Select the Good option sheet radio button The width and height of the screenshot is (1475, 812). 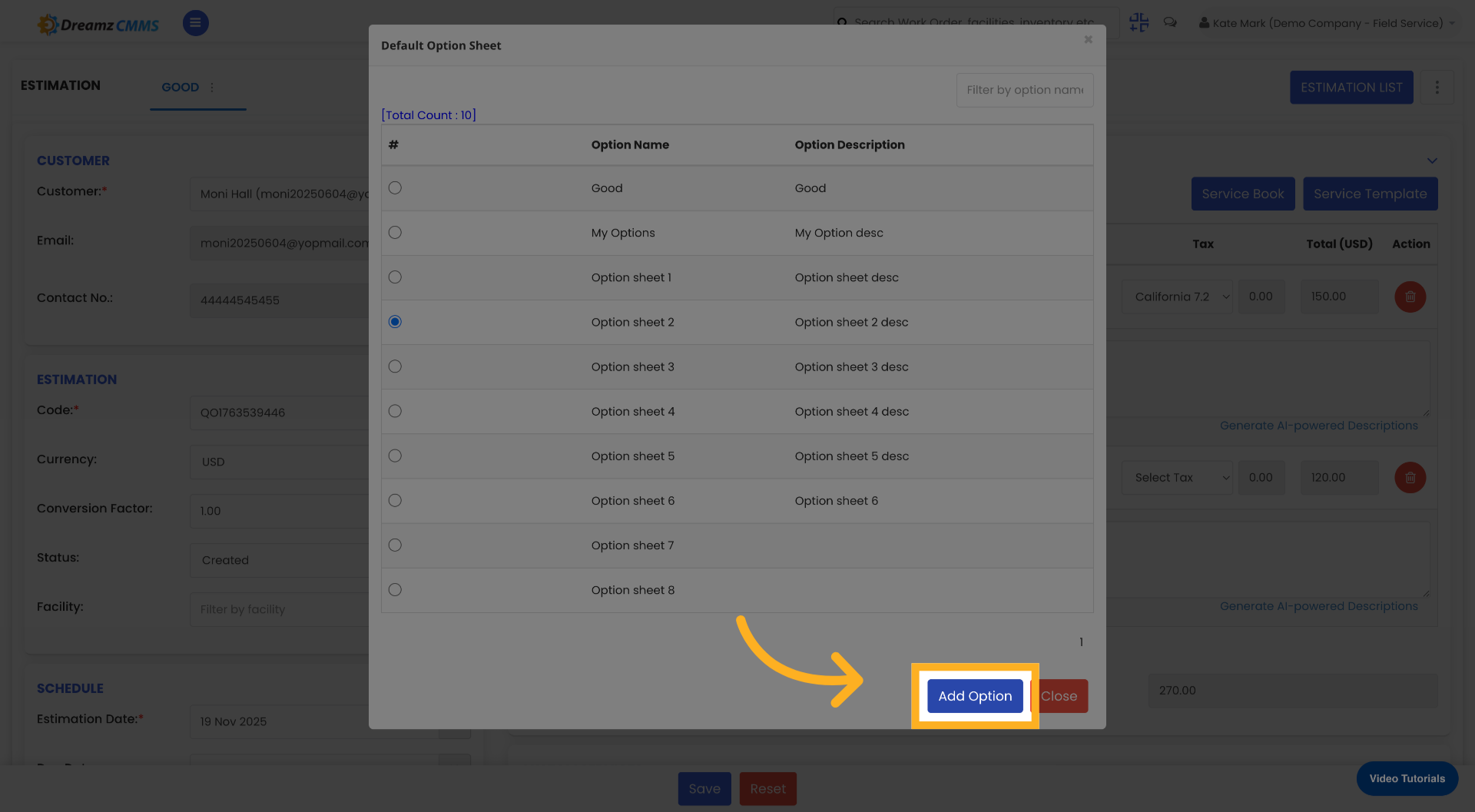click(395, 187)
